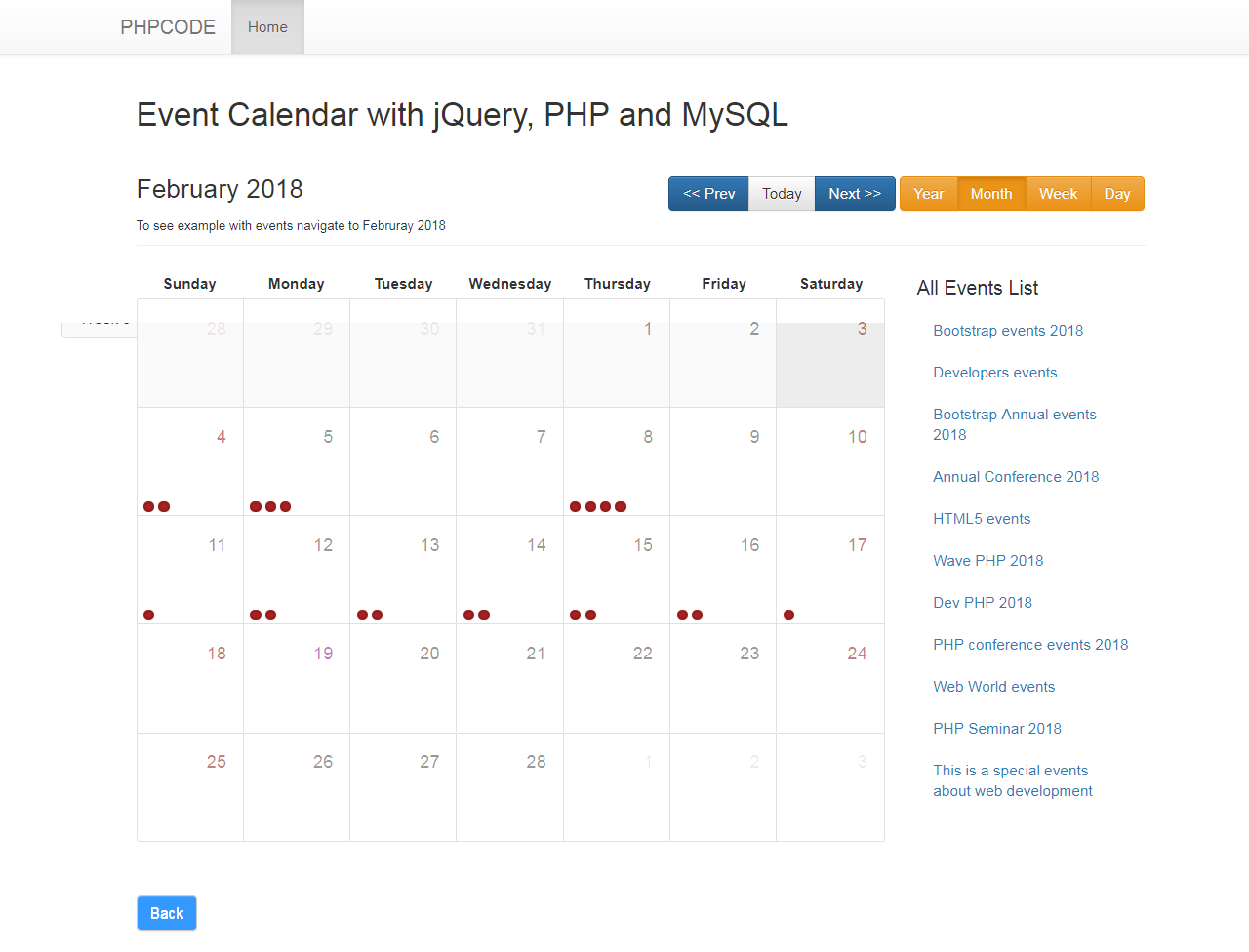Select day number 23 on calendar
The height and width of the screenshot is (952, 1249).
pyautogui.click(x=749, y=654)
